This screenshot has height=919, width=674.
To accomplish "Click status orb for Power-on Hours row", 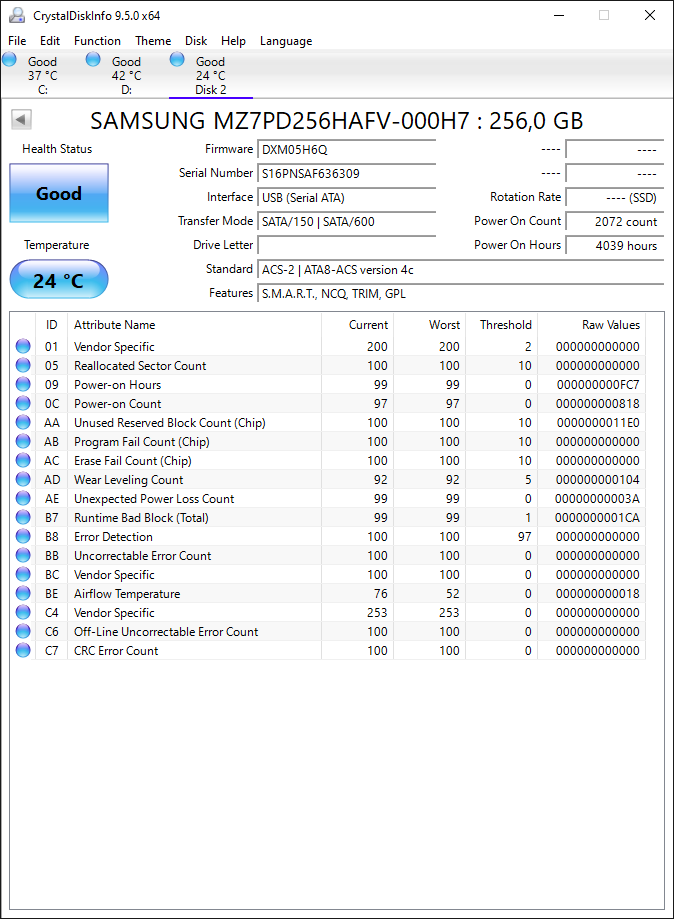I will point(23,384).
